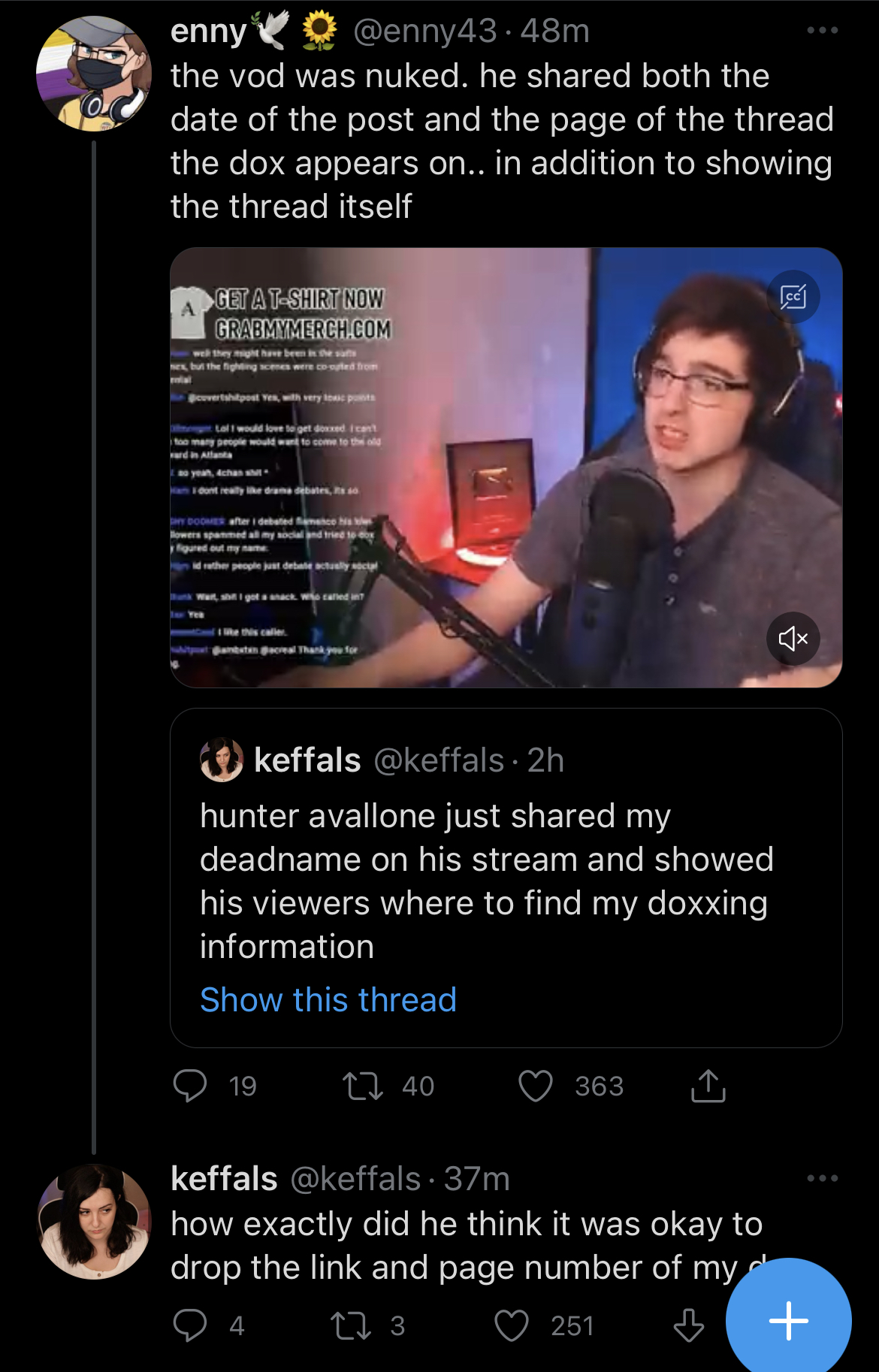Toggle closed captions on the video

[793, 297]
